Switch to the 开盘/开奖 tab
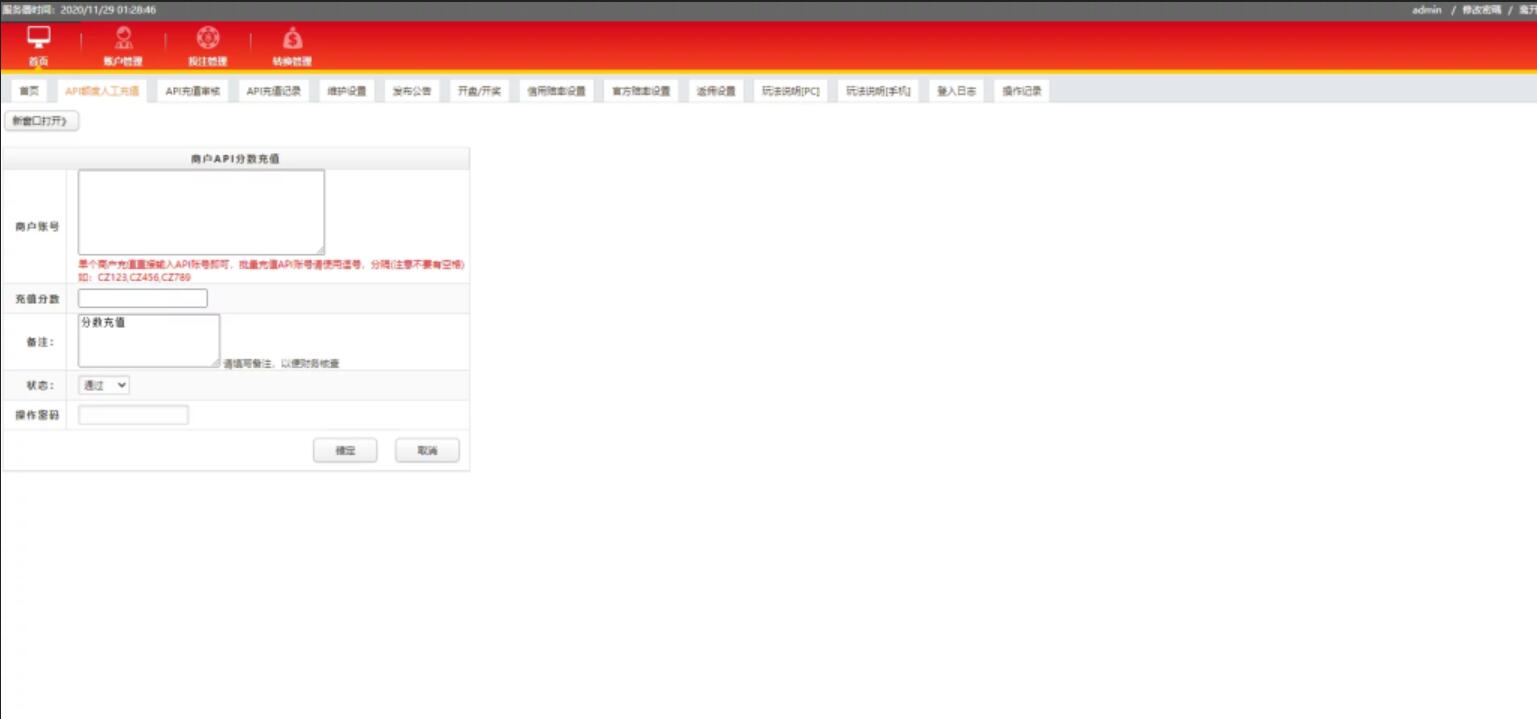 (479, 91)
